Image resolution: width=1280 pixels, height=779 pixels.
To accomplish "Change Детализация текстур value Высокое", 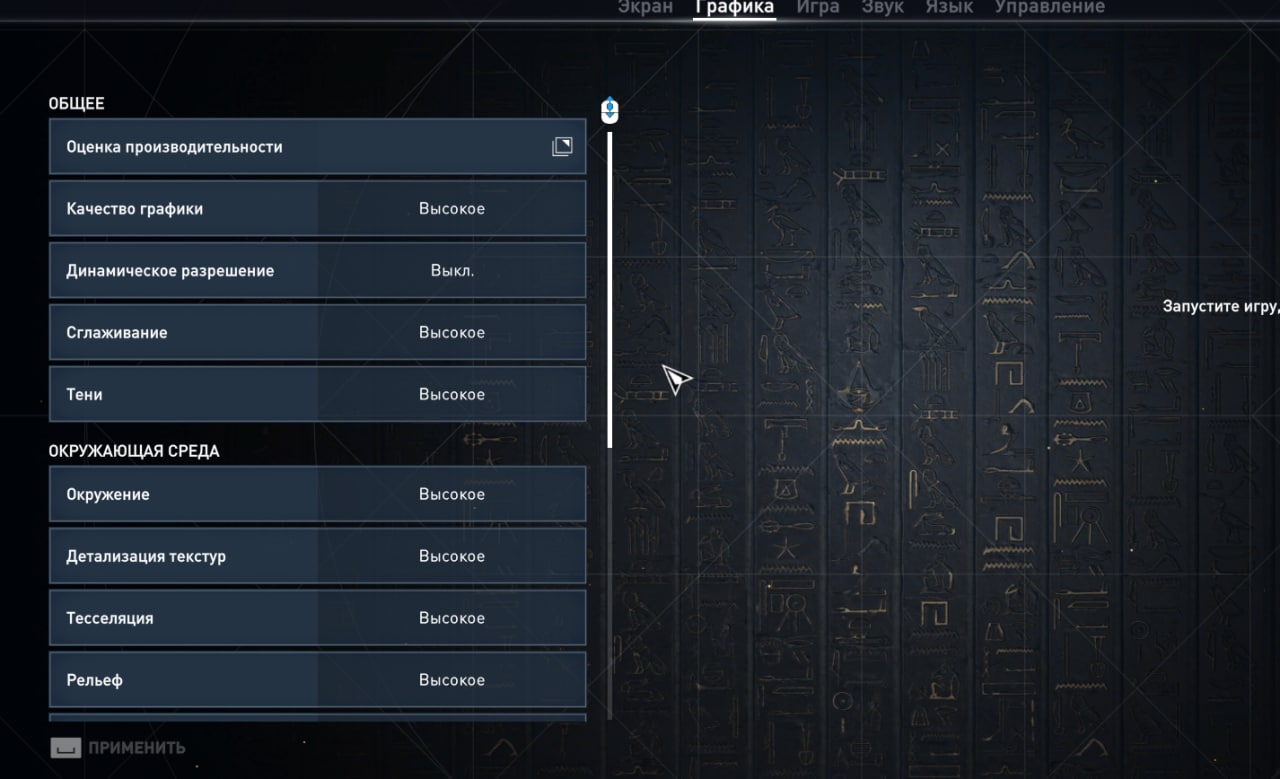I will pos(452,557).
